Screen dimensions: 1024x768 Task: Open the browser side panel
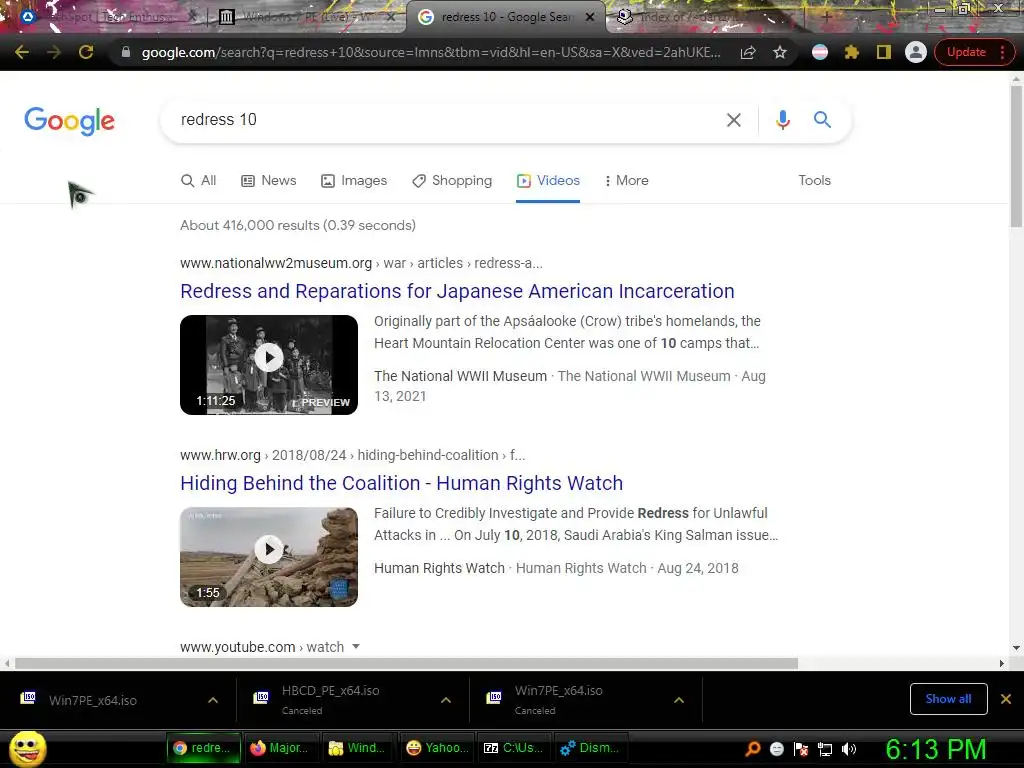[x=884, y=52]
